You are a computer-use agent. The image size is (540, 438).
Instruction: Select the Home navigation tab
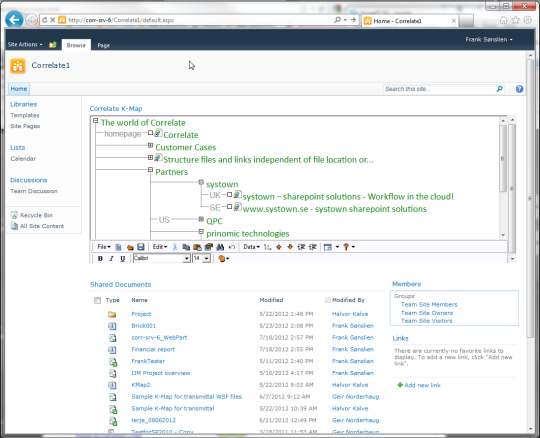(x=19, y=89)
